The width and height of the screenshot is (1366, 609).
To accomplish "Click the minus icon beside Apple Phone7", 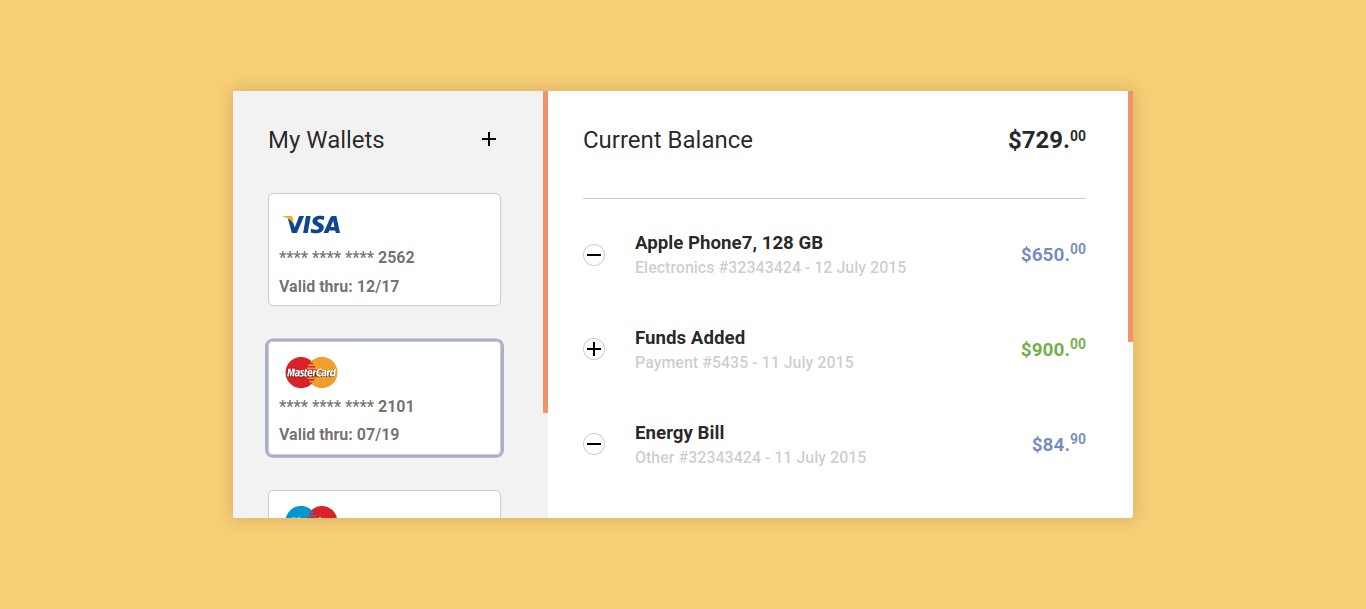I will [x=594, y=255].
